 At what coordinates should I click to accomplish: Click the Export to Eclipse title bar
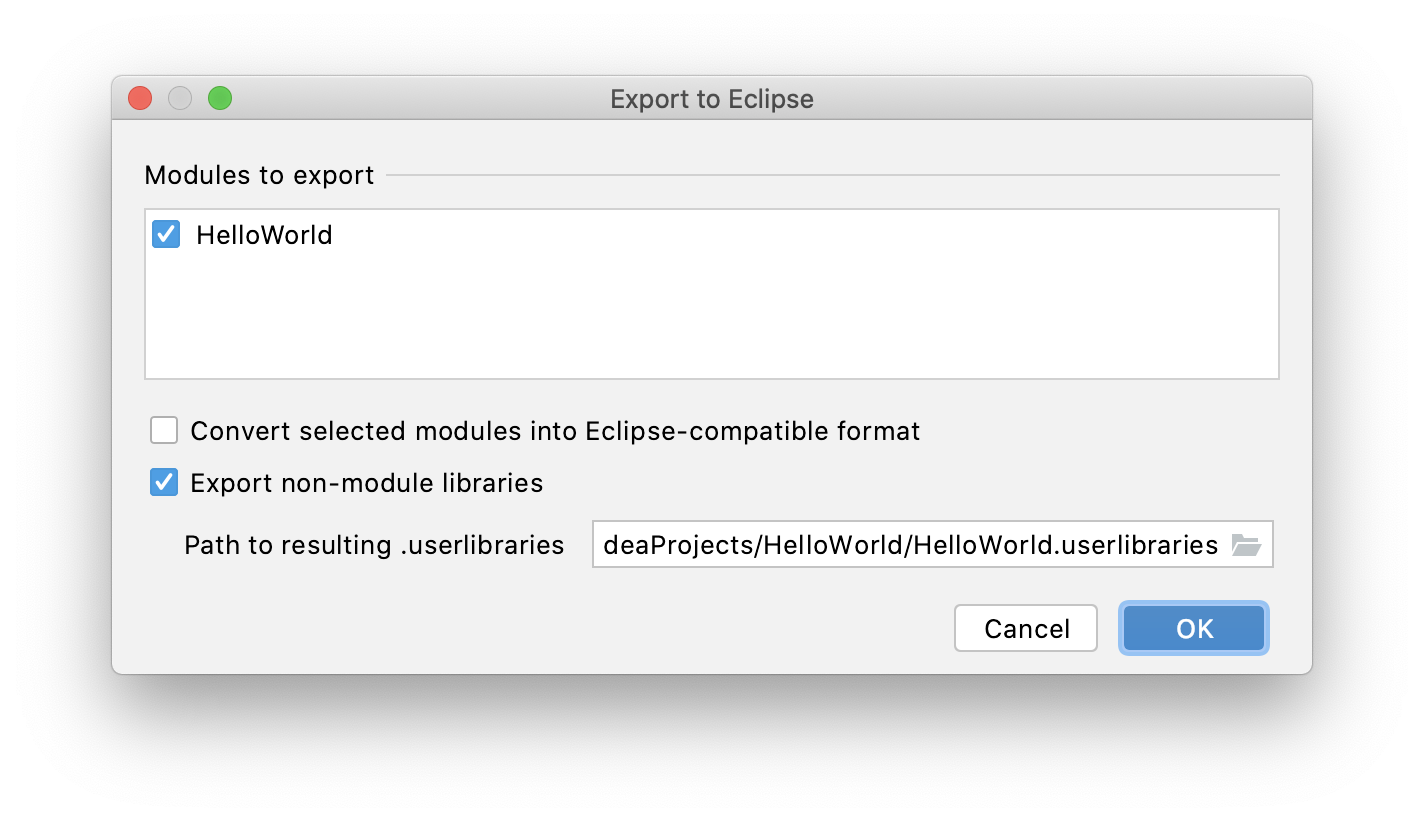pyautogui.click(x=712, y=98)
